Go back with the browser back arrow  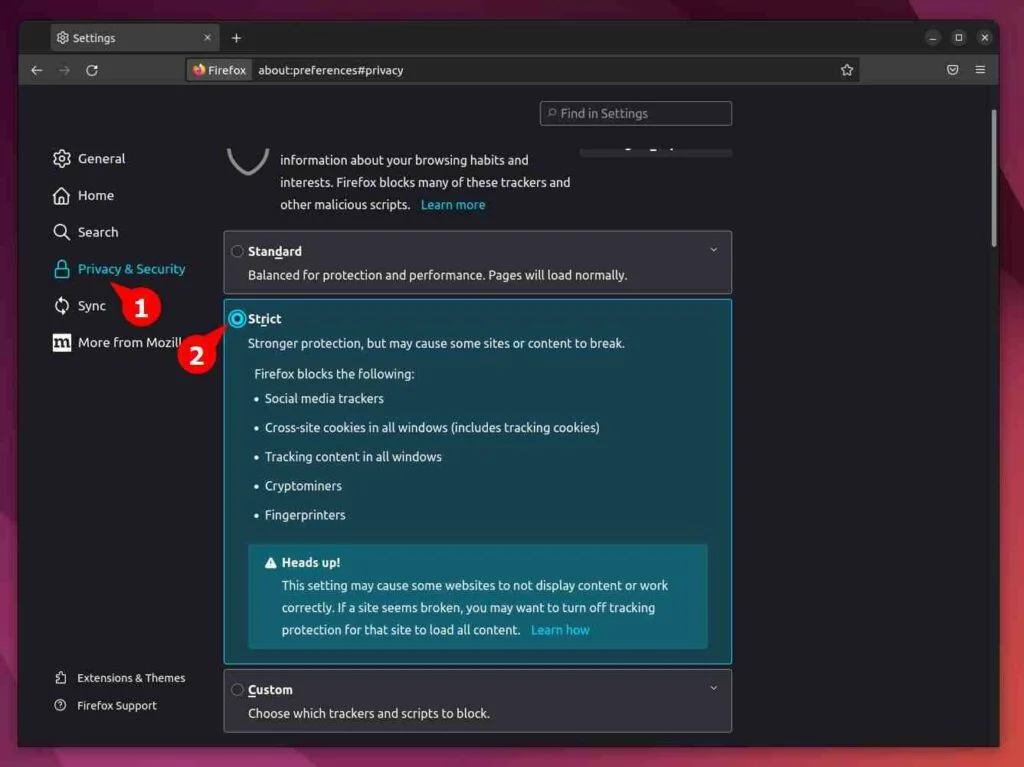[x=37, y=70]
